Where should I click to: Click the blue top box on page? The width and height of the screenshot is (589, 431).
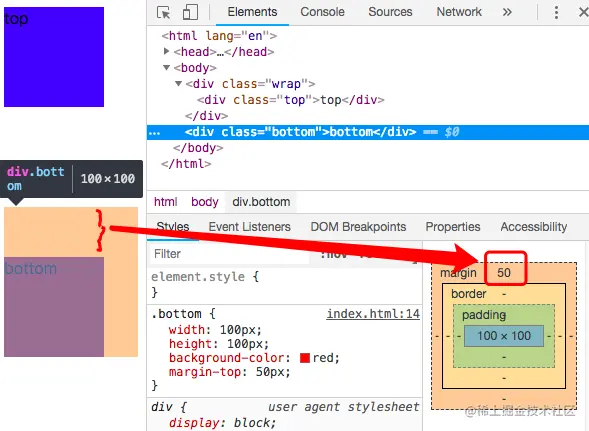click(x=54, y=57)
